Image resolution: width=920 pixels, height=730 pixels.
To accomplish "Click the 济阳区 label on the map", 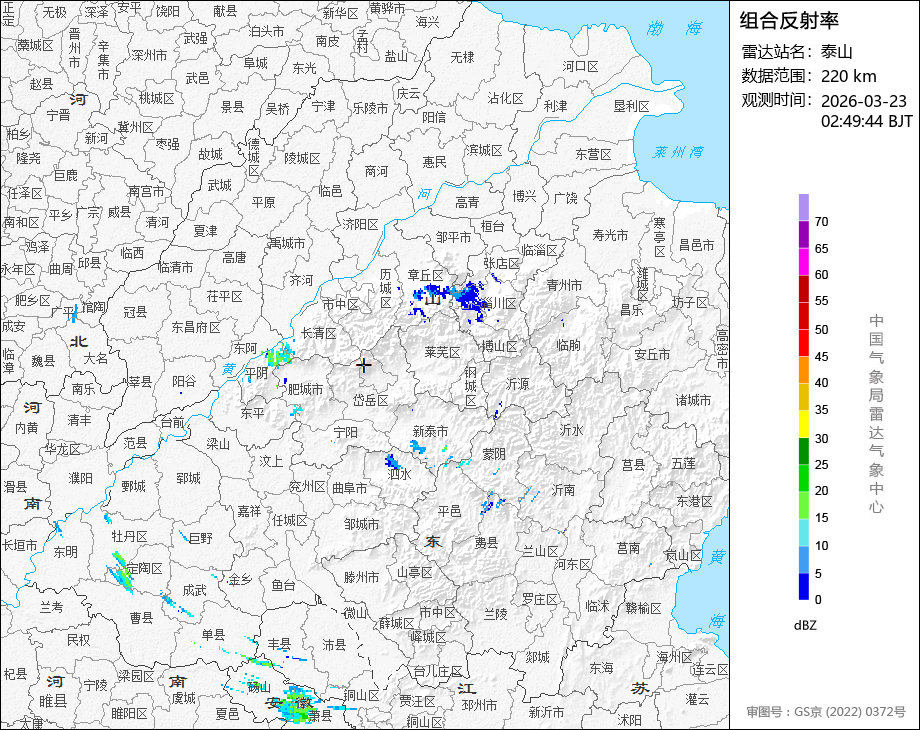I will pyautogui.click(x=361, y=225).
